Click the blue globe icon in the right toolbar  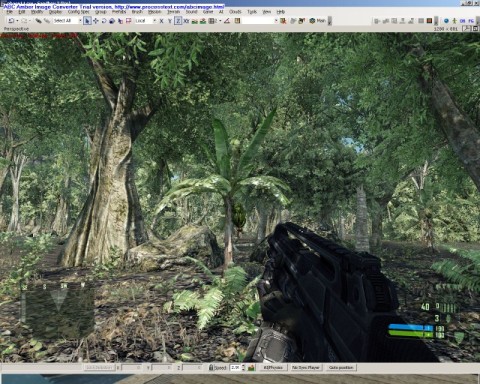446,21
